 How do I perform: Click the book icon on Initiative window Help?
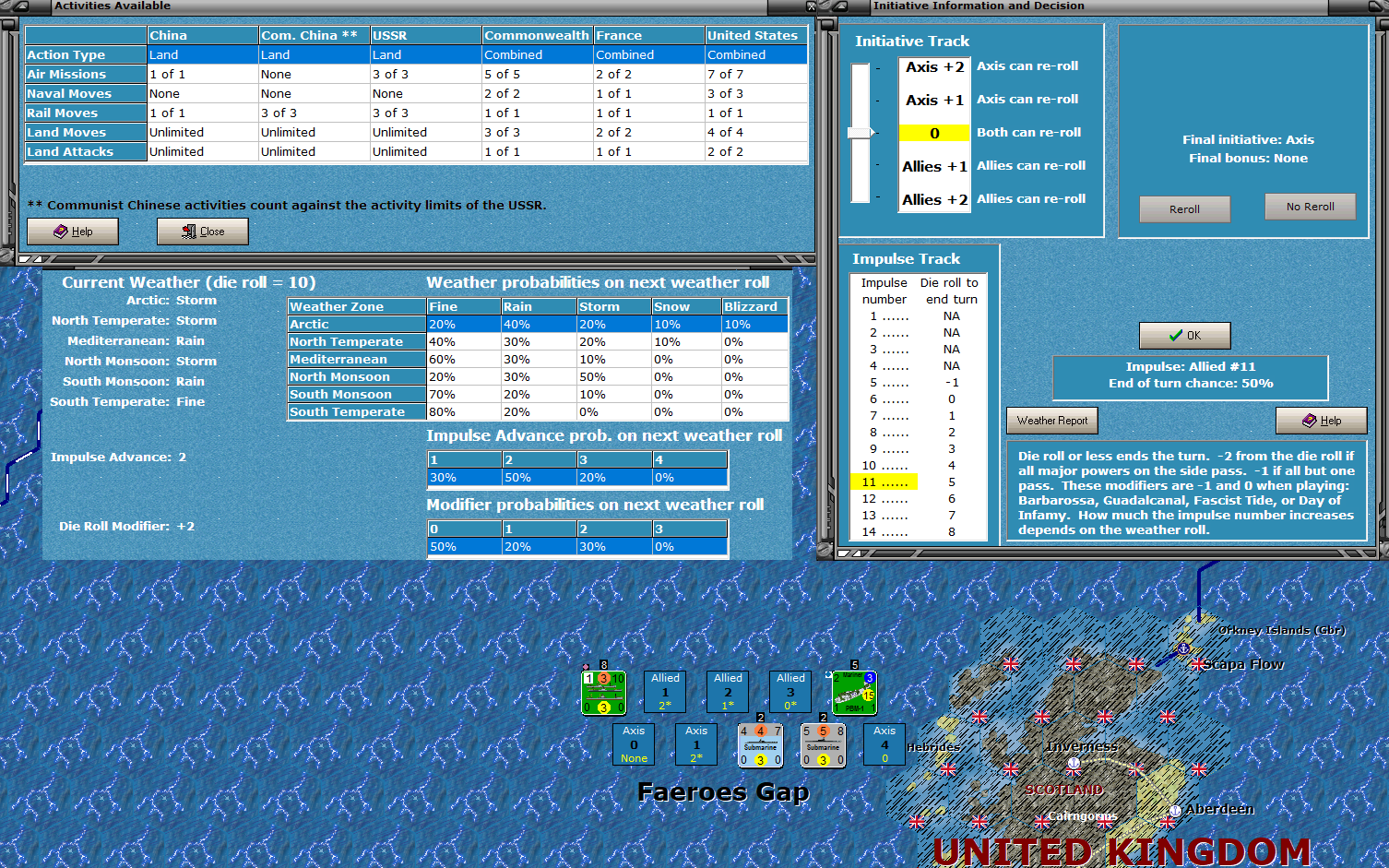(1310, 421)
